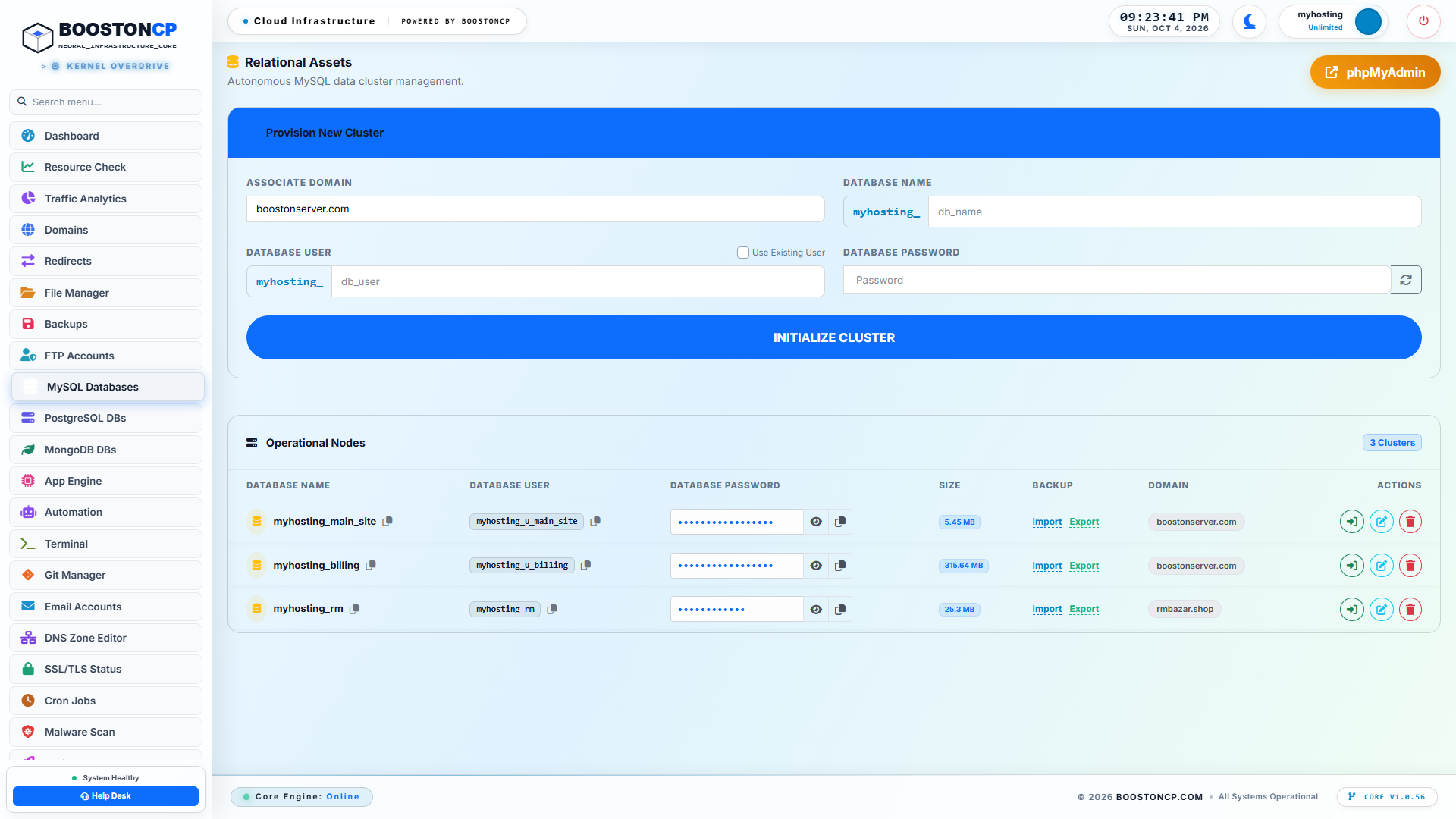
Task: Click Export link for myhosting_main_site
Action: click(1084, 522)
